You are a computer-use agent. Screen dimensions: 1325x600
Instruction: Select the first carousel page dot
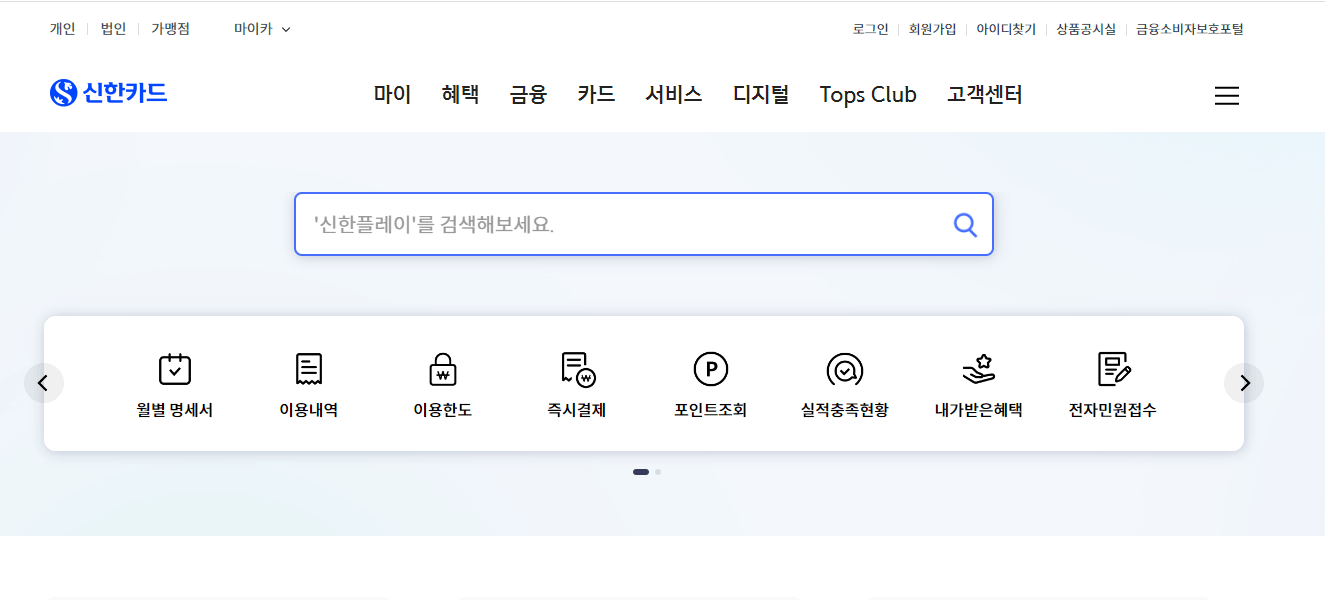(641, 472)
